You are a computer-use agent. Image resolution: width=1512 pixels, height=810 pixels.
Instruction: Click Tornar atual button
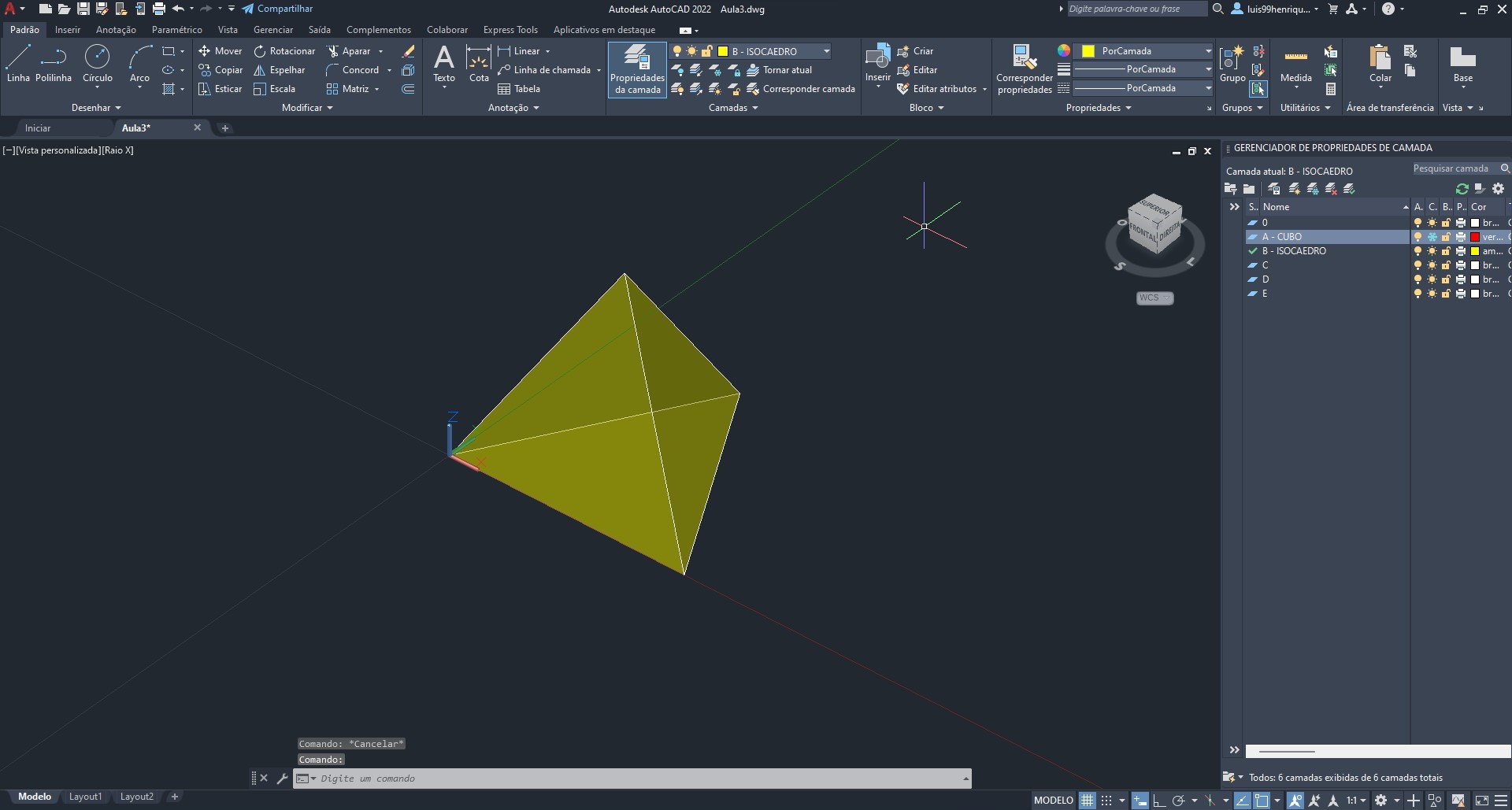(x=779, y=70)
